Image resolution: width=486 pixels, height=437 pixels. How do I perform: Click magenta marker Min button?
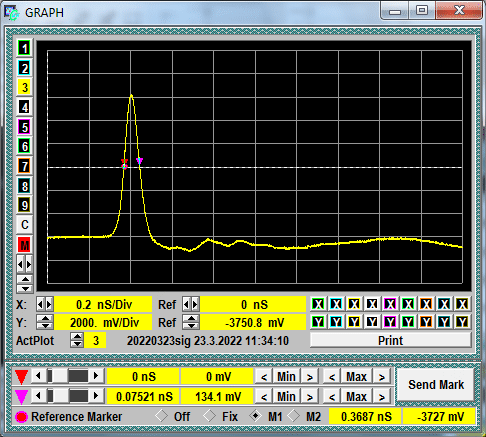pyautogui.click(x=286, y=397)
